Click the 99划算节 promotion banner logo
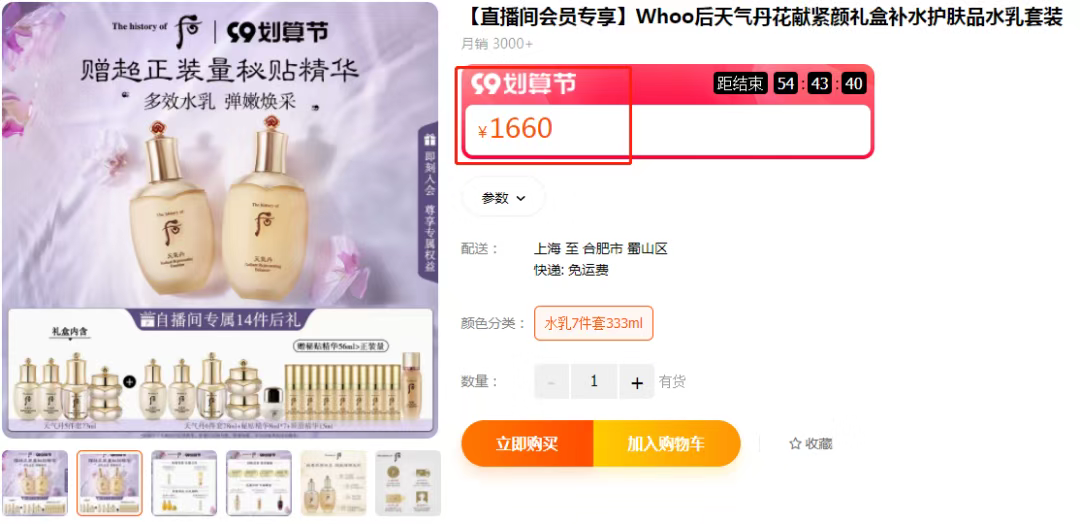Screen dimensions: 1080x524 pos(523,84)
